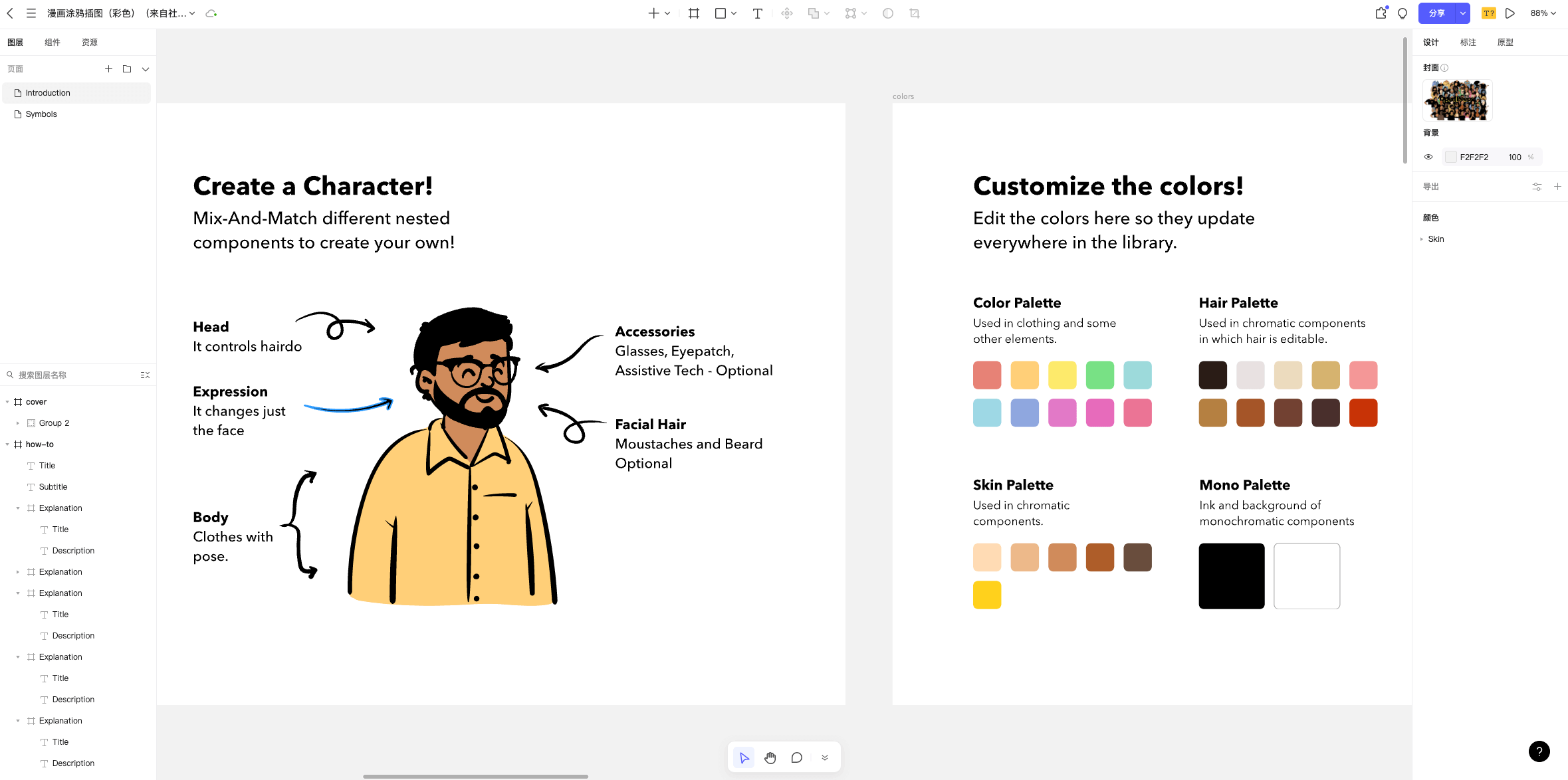The height and width of the screenshot is (780, 1568).
Task: Click the help question mark button
Action: pyautogui.click(x=1539, y=751)
